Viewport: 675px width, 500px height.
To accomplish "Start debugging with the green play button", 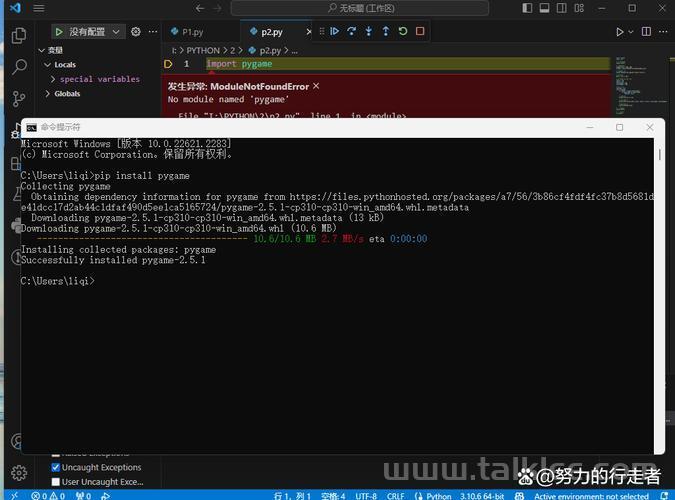I will pyautogui.click(x=59, y=32).
